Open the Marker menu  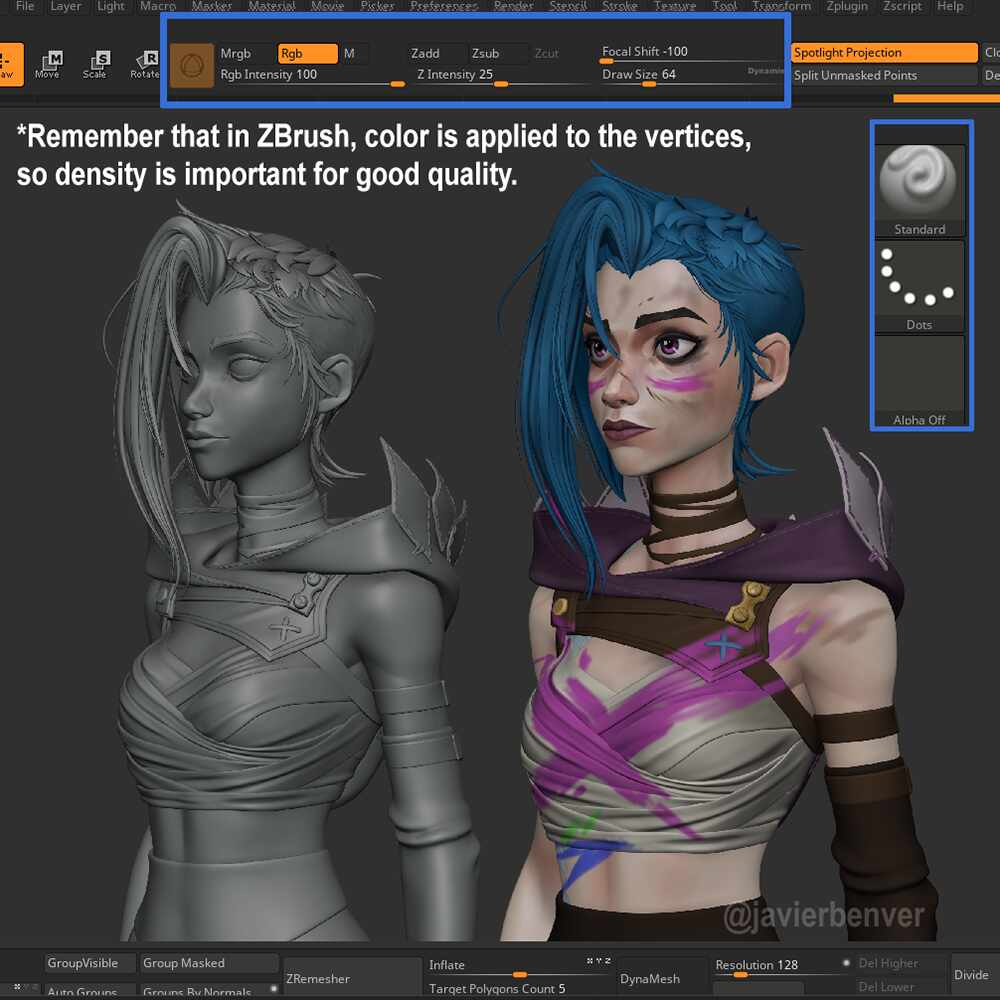212,6
